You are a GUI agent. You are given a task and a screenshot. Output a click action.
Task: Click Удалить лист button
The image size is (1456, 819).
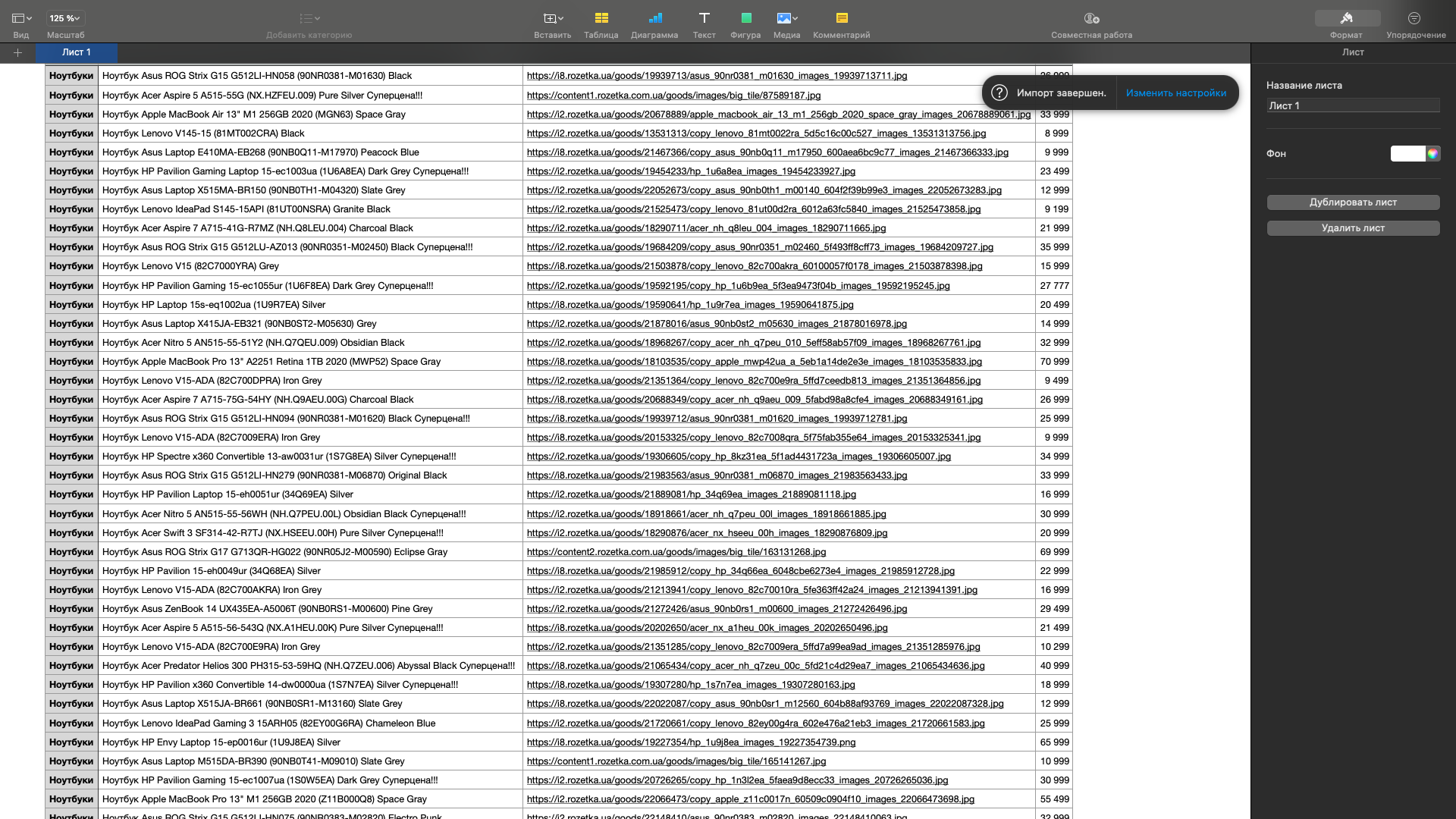click(1353, 227)
